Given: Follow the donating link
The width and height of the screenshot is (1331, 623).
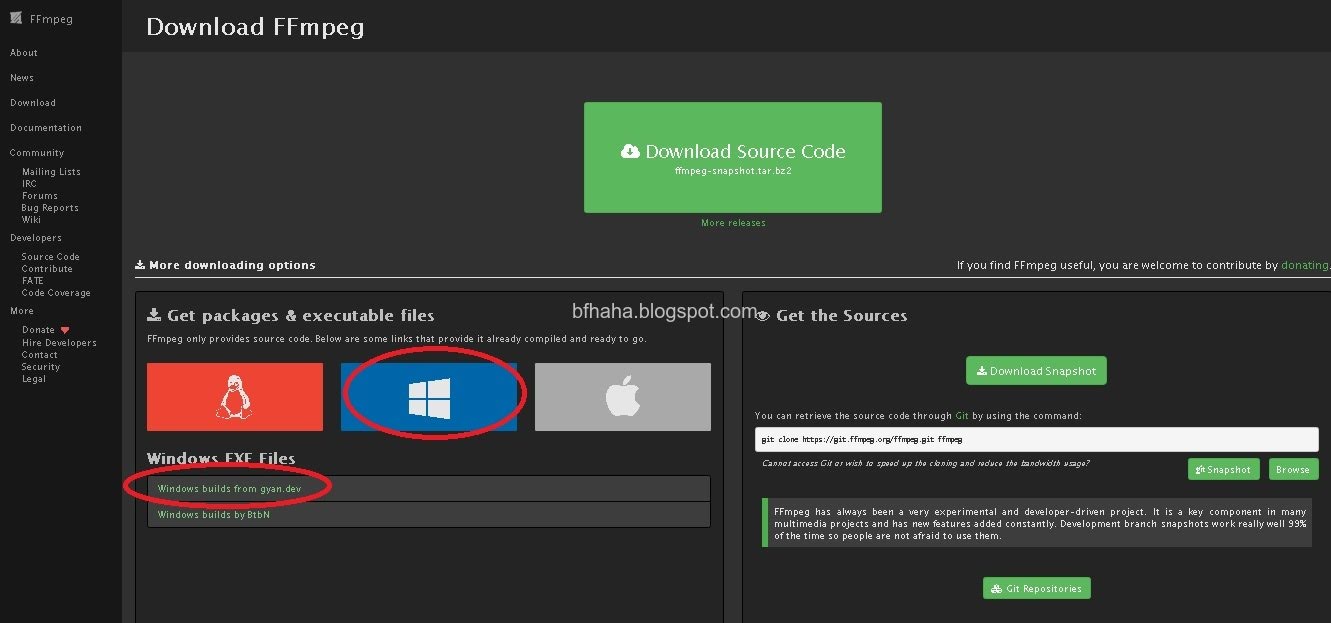Looking at the screenshot, I should coord(1305,266).
